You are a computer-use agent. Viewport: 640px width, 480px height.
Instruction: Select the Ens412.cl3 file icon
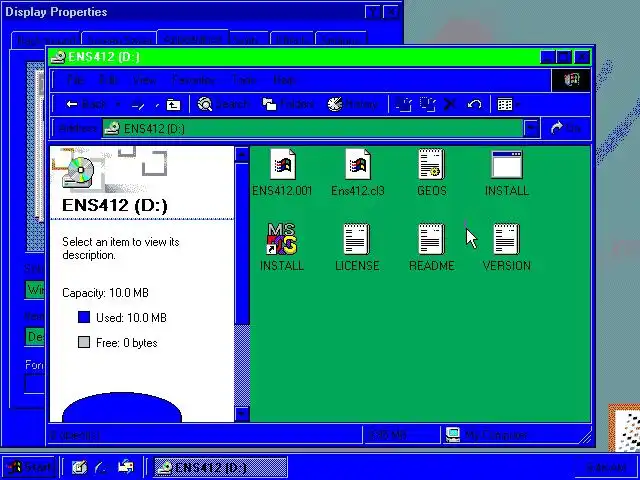click(x=358, y=164)
